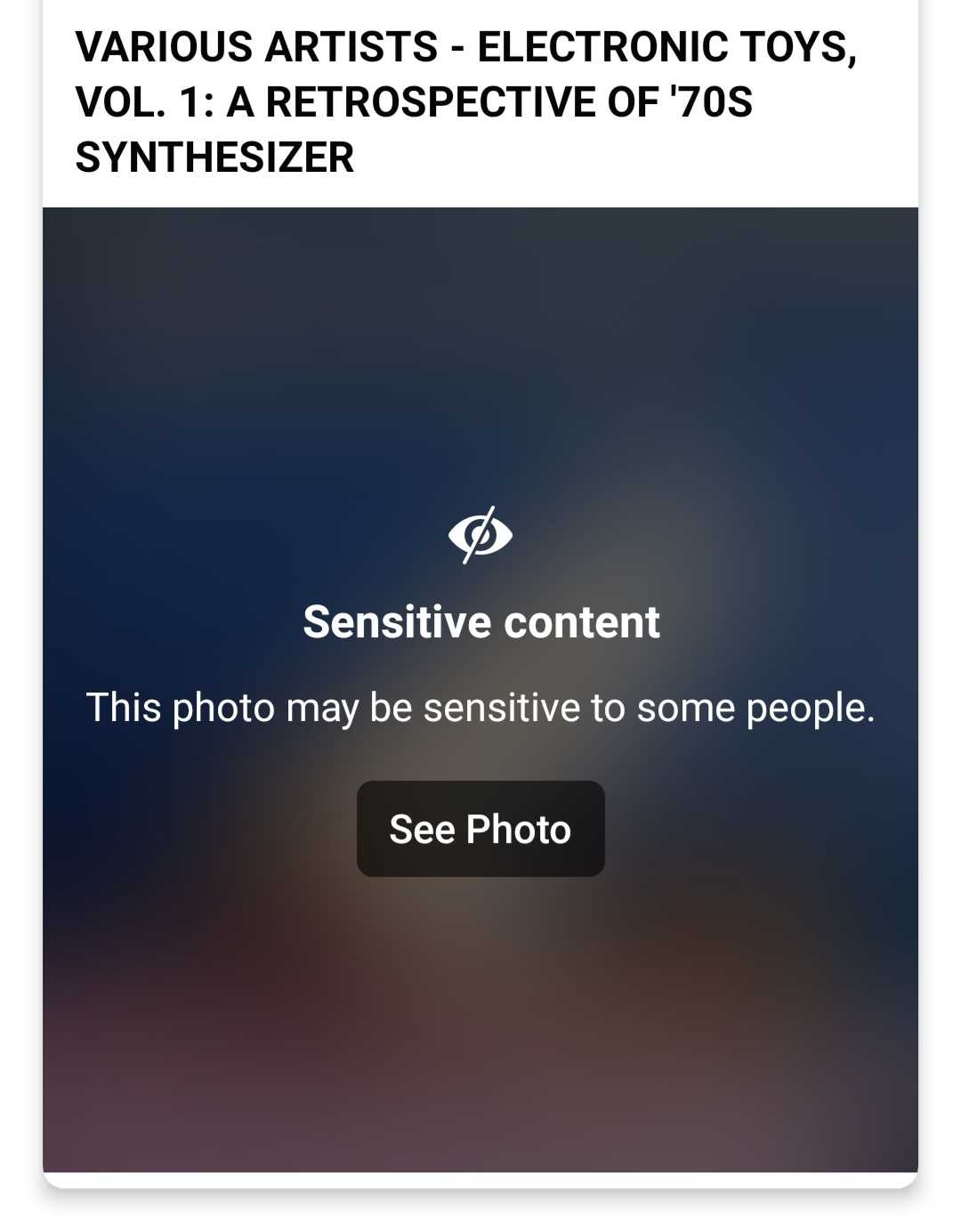This screenshot has height=1232, width=961.
Task: Open the Electronic Toys Vol. 1 post title
Action: [x=466, y=101]
